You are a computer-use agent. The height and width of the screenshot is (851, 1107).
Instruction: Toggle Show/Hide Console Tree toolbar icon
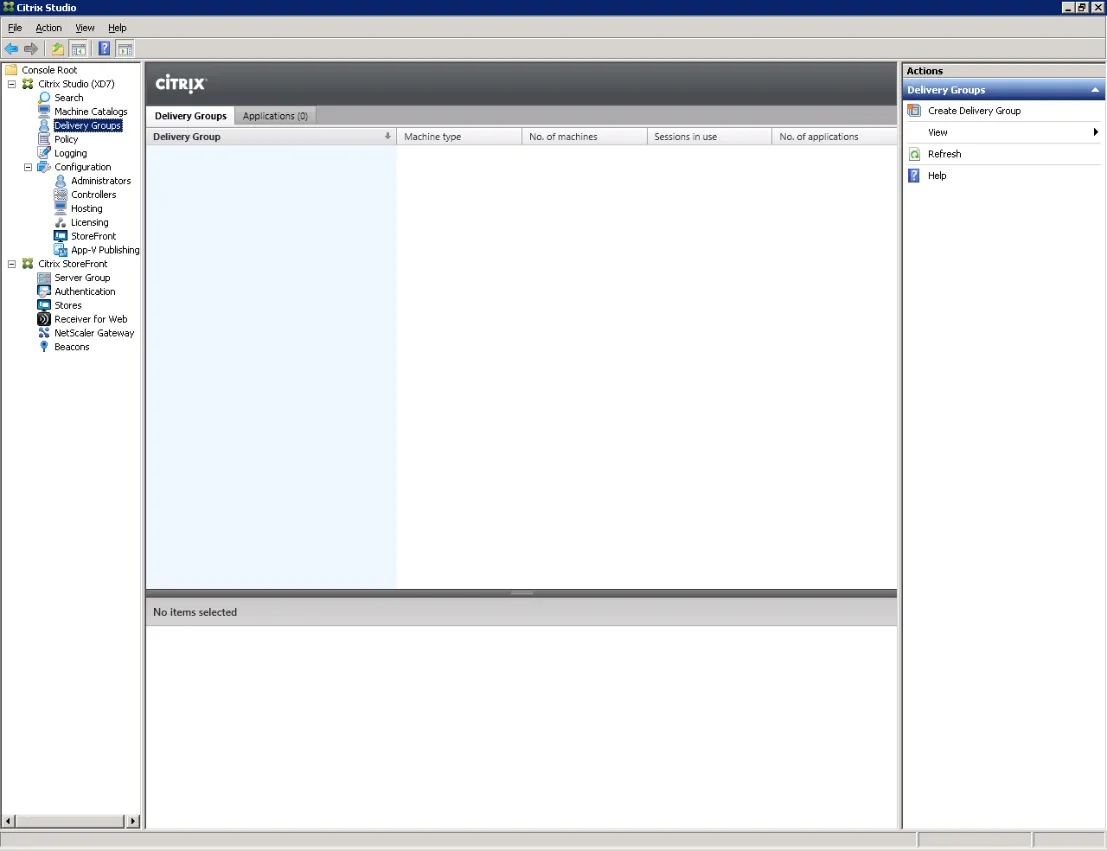[78, 49]
